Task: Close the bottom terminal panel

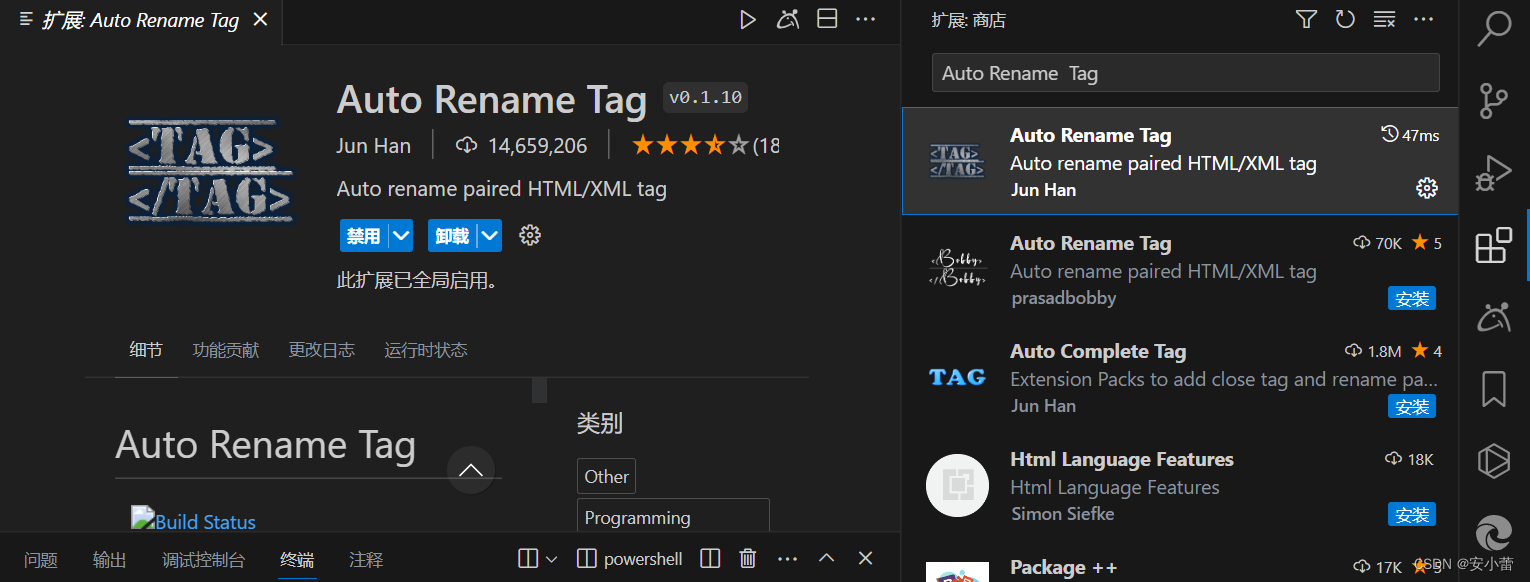Action: 866,559
